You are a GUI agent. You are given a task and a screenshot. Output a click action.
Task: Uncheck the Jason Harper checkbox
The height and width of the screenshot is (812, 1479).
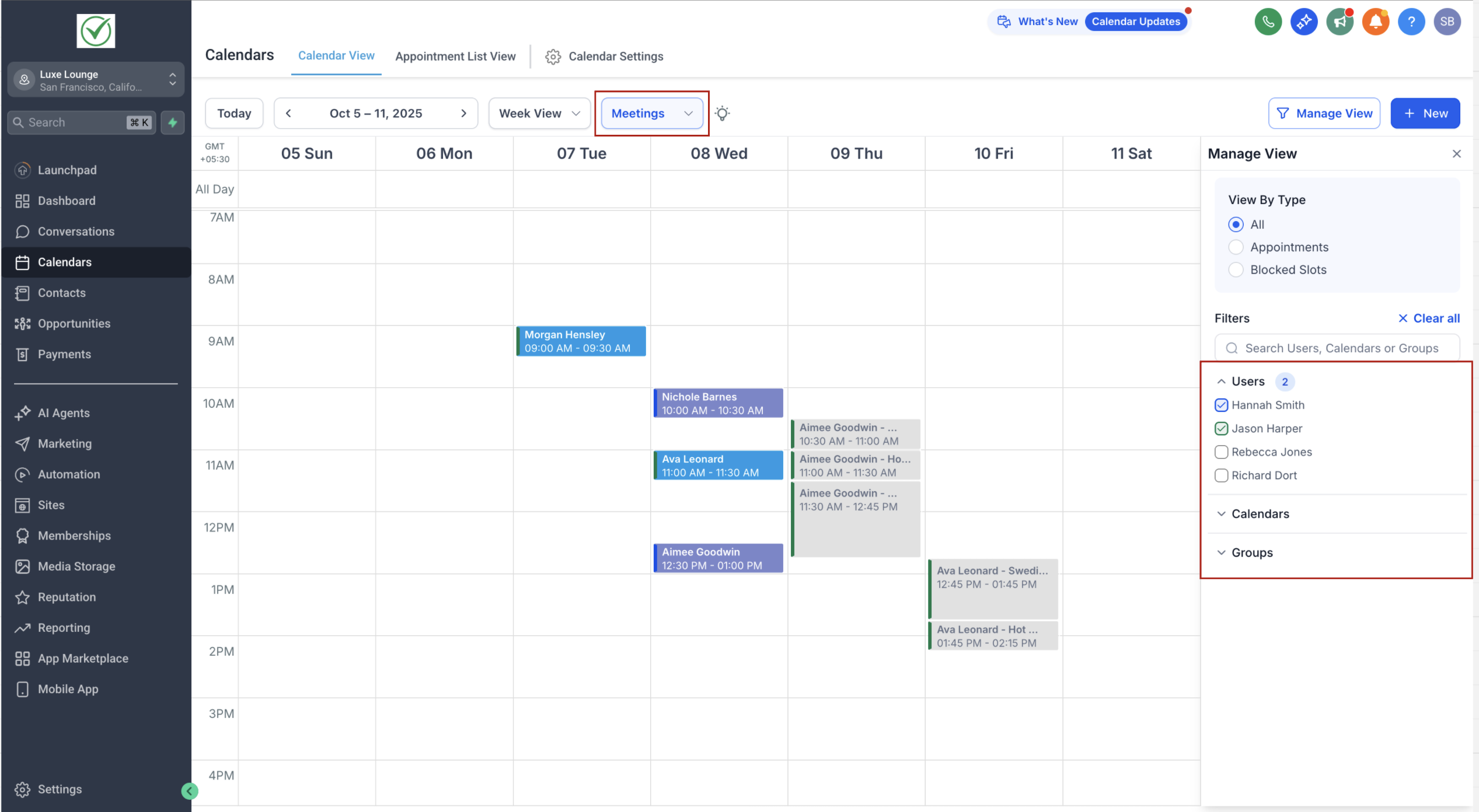click(1221, 429)
